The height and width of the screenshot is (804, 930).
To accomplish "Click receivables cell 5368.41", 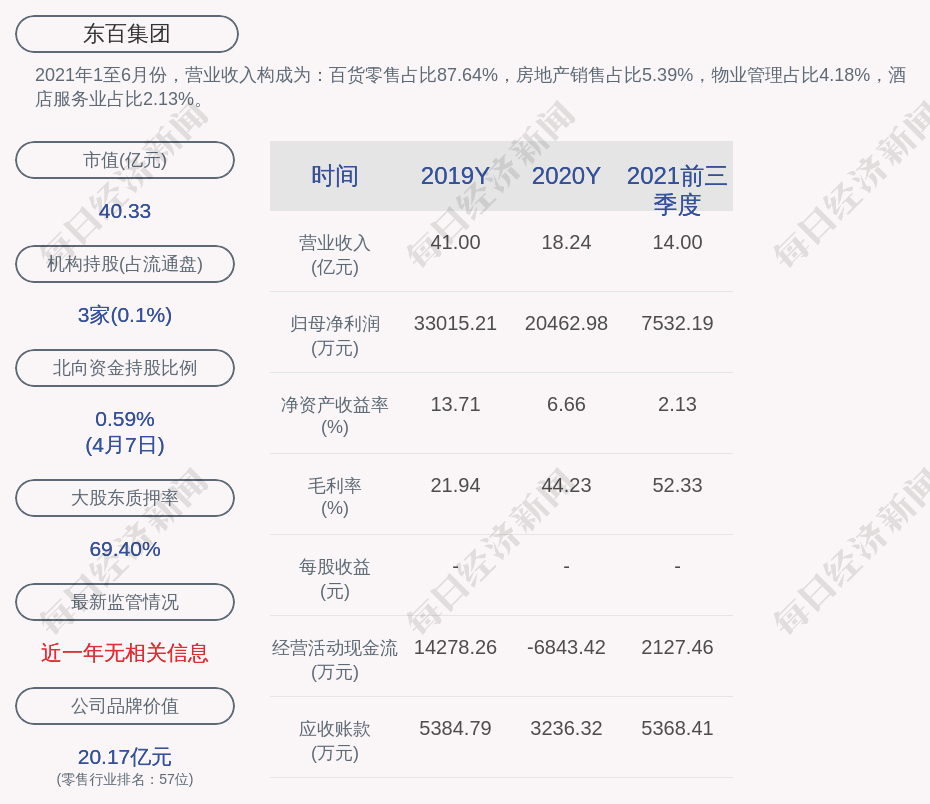I will point(677,729).
